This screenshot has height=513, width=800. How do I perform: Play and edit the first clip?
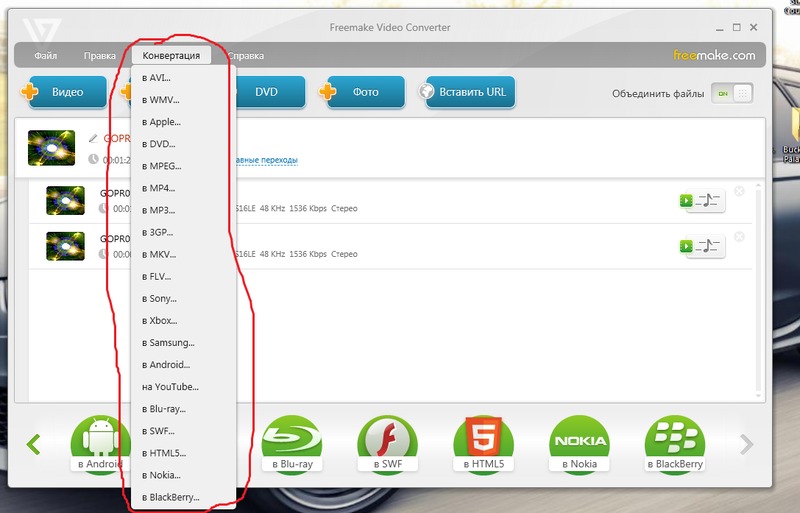point(702,201)
